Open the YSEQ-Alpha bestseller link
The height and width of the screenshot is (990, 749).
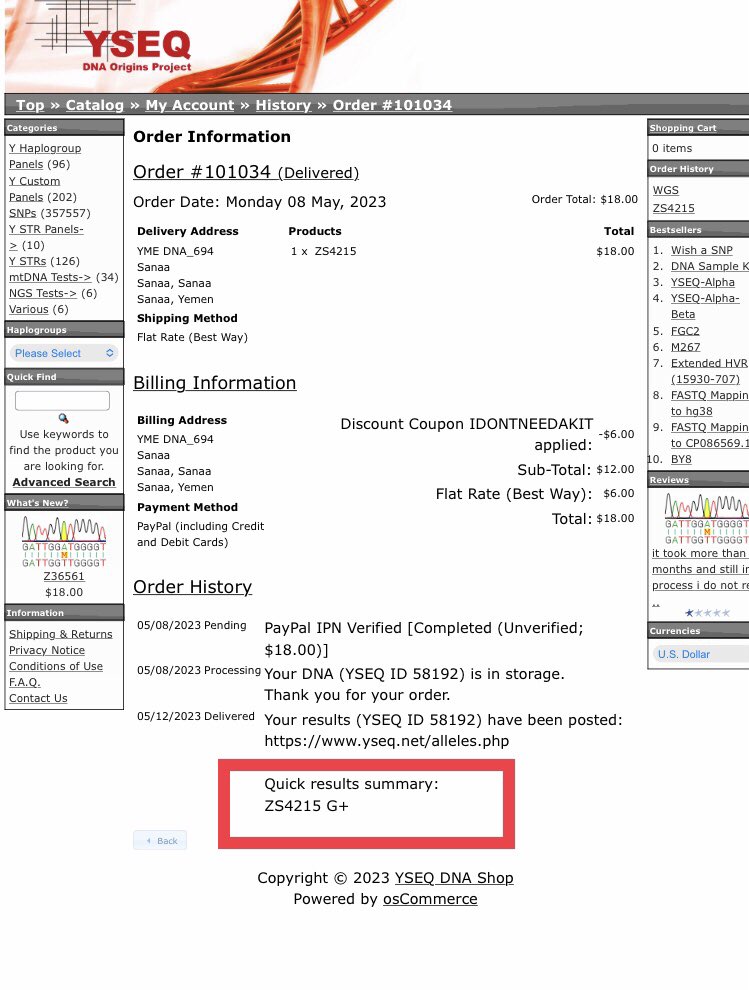(x=702, y=282)
